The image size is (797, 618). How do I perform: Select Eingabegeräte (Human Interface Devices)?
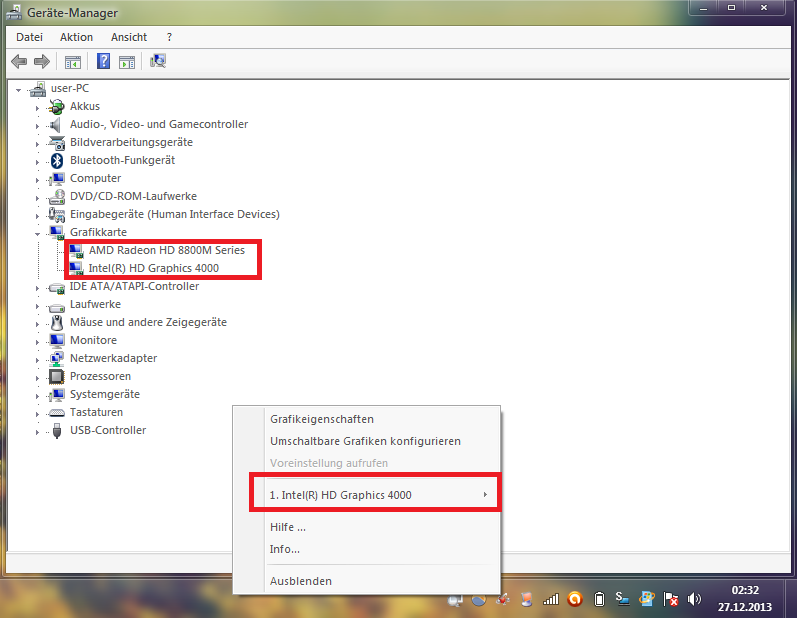(175, 214)
